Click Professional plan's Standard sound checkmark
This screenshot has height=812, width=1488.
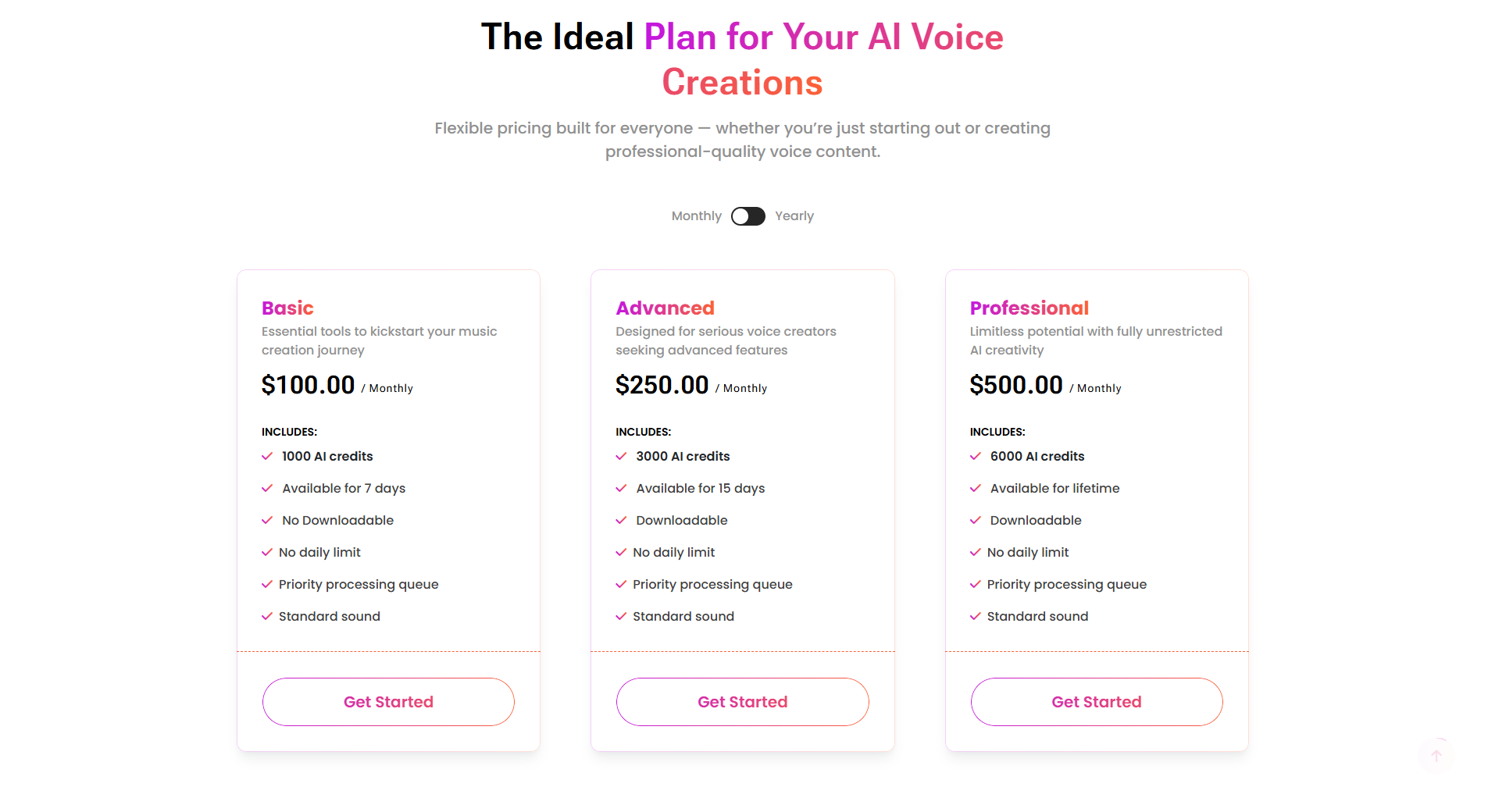[975, 616]
